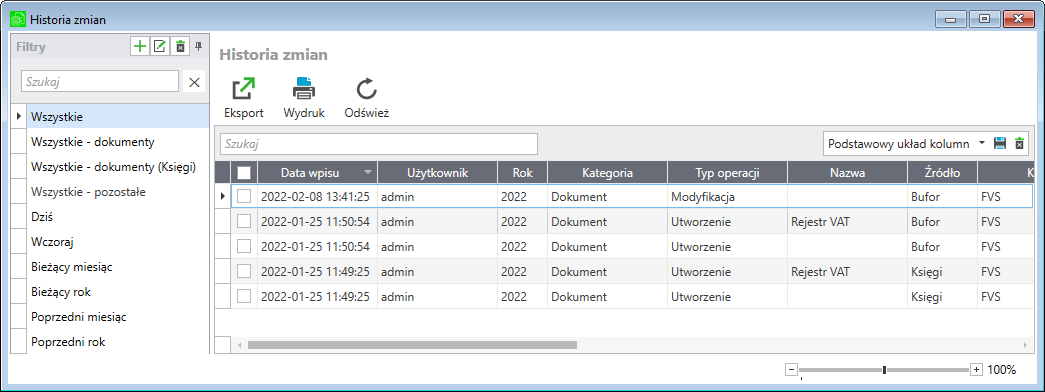1045x392 pixels.
Task: Focus the Szukaj field above the table
Action: click(379, 143)
